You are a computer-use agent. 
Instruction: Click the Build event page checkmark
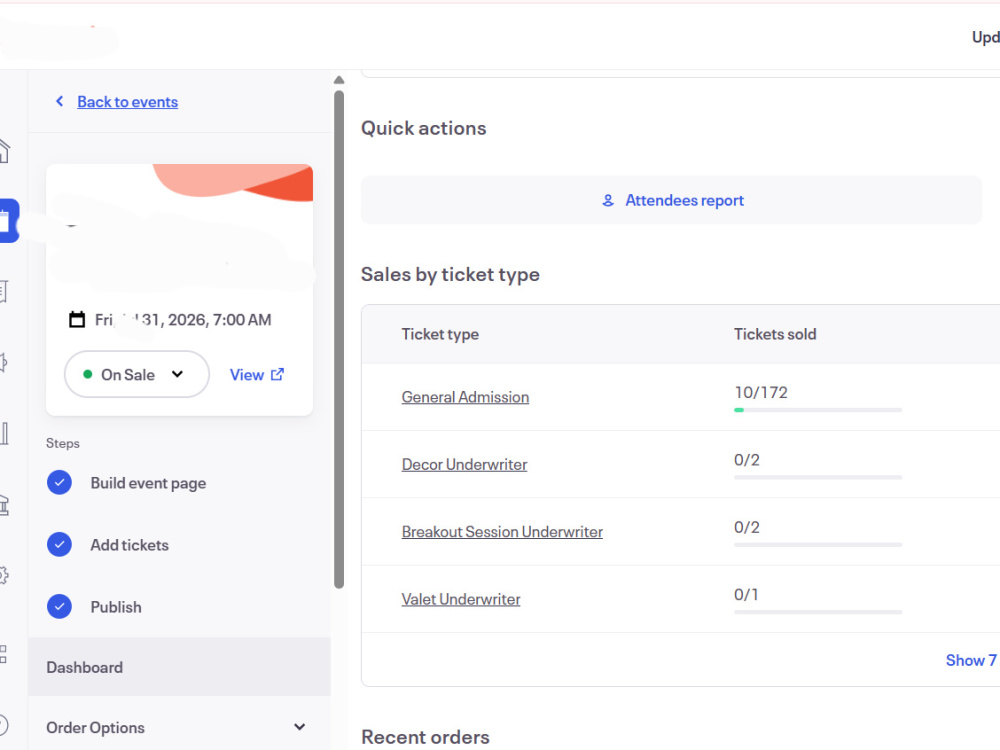[x=59, y=483]
